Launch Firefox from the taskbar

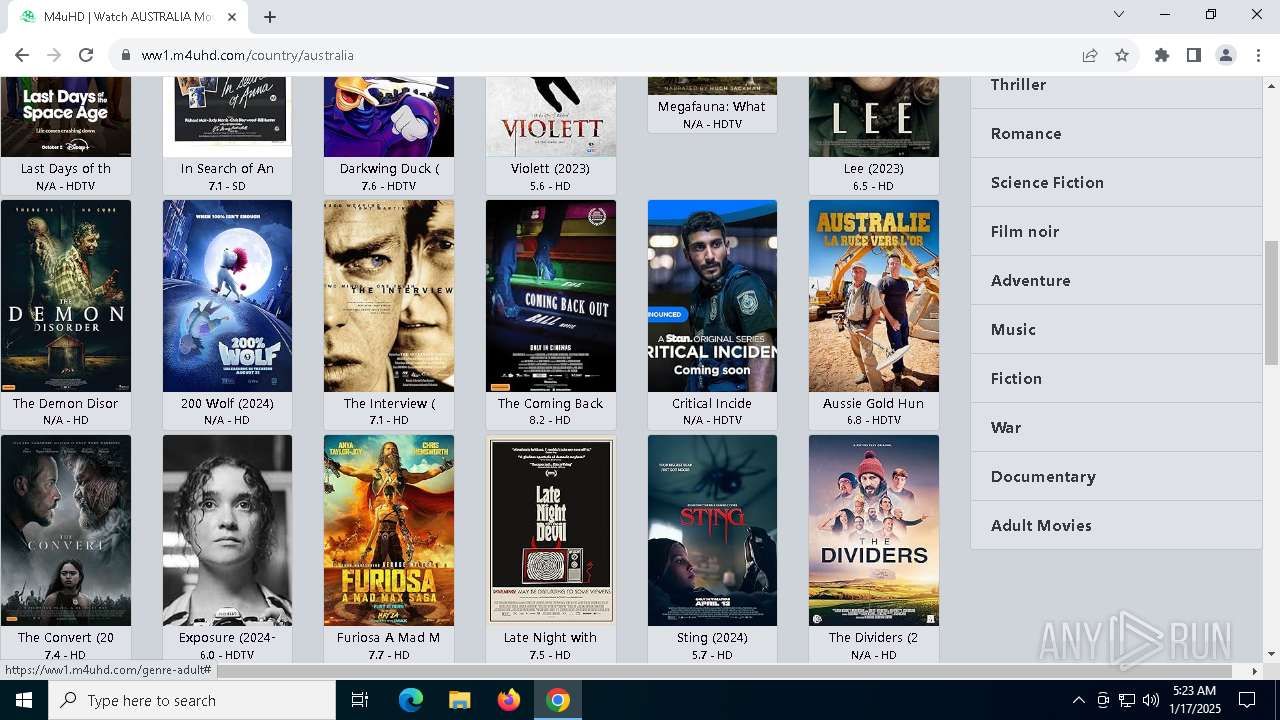[x=509, y=700]
